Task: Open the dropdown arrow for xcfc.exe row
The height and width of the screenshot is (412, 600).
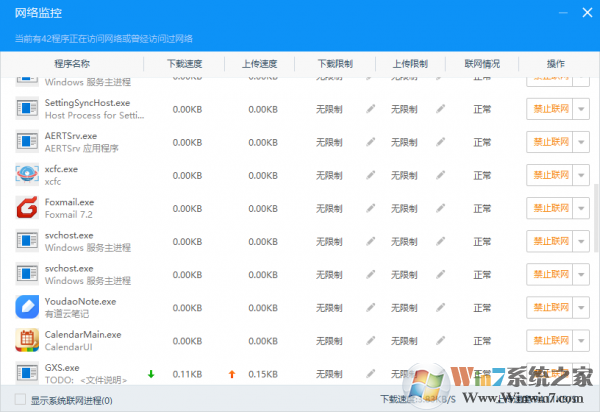Action: [582, 175]
